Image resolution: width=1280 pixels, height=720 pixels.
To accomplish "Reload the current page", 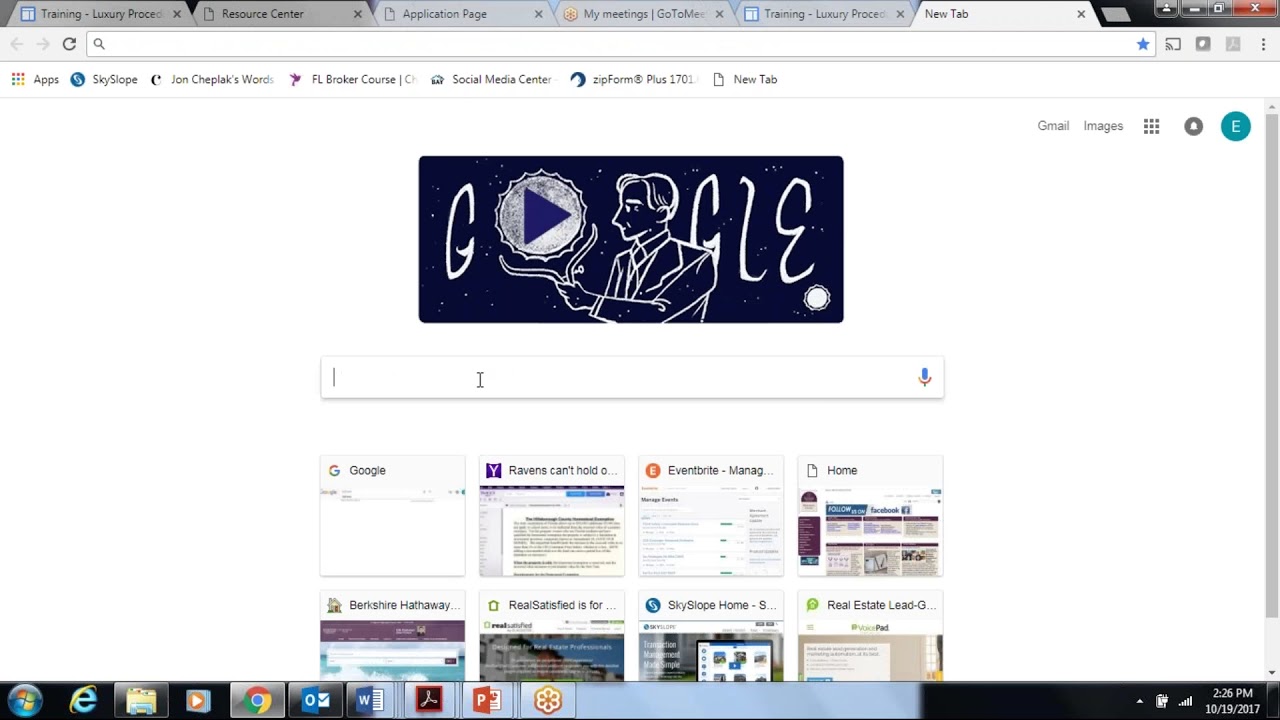I will point(69,44).
